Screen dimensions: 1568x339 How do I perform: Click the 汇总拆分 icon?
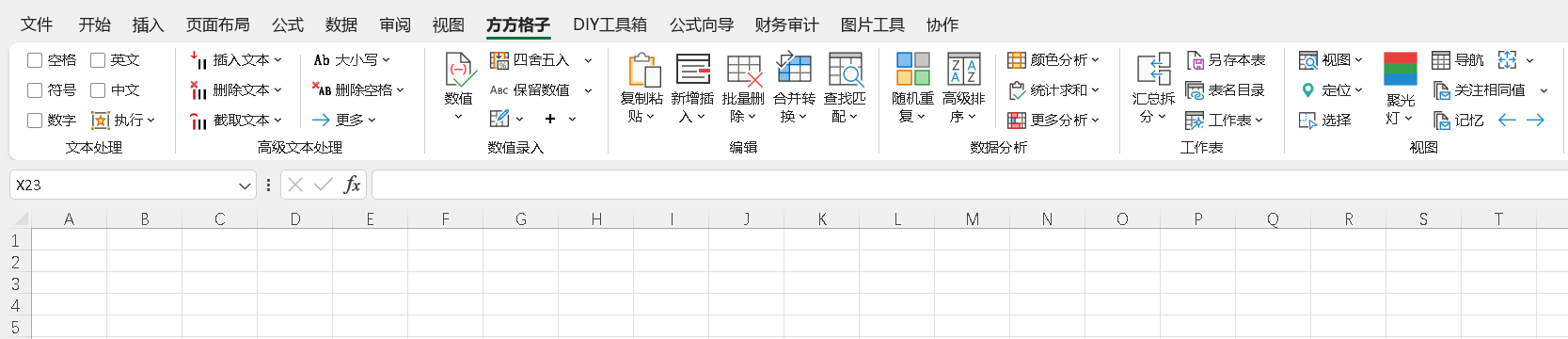tap(1154, 70)
